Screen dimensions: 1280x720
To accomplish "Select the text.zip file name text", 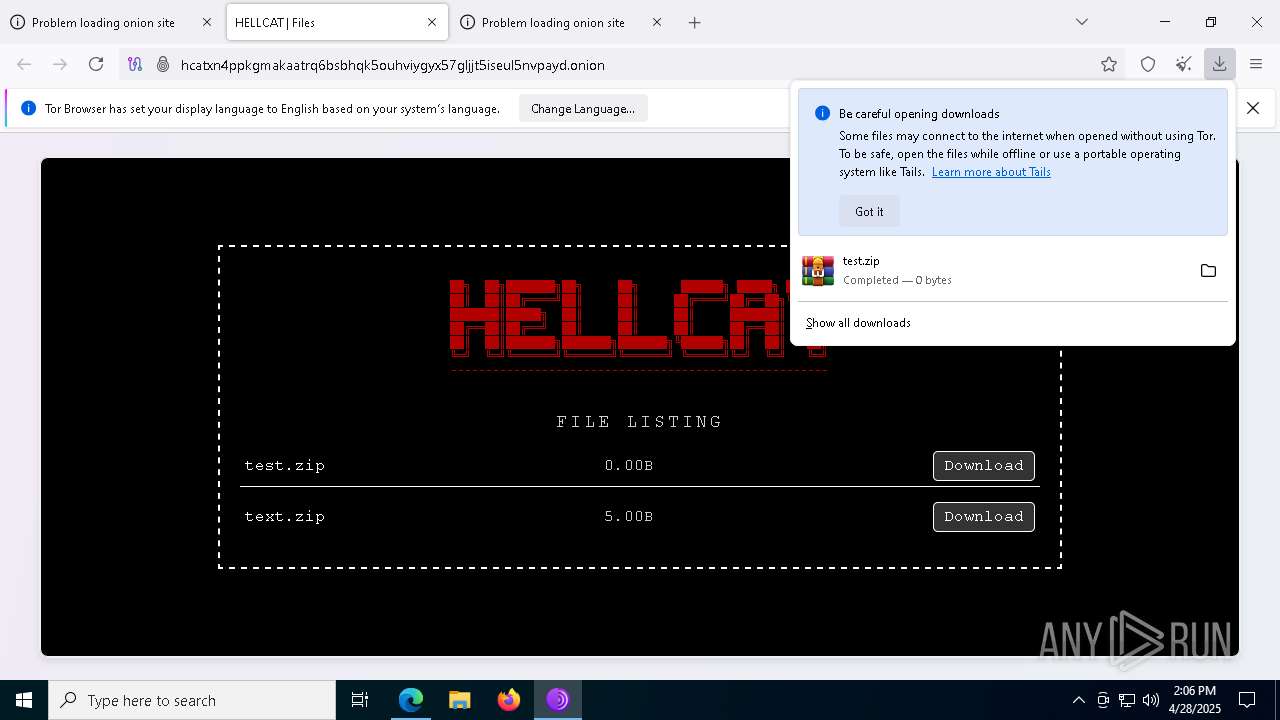I will [285, 517].
